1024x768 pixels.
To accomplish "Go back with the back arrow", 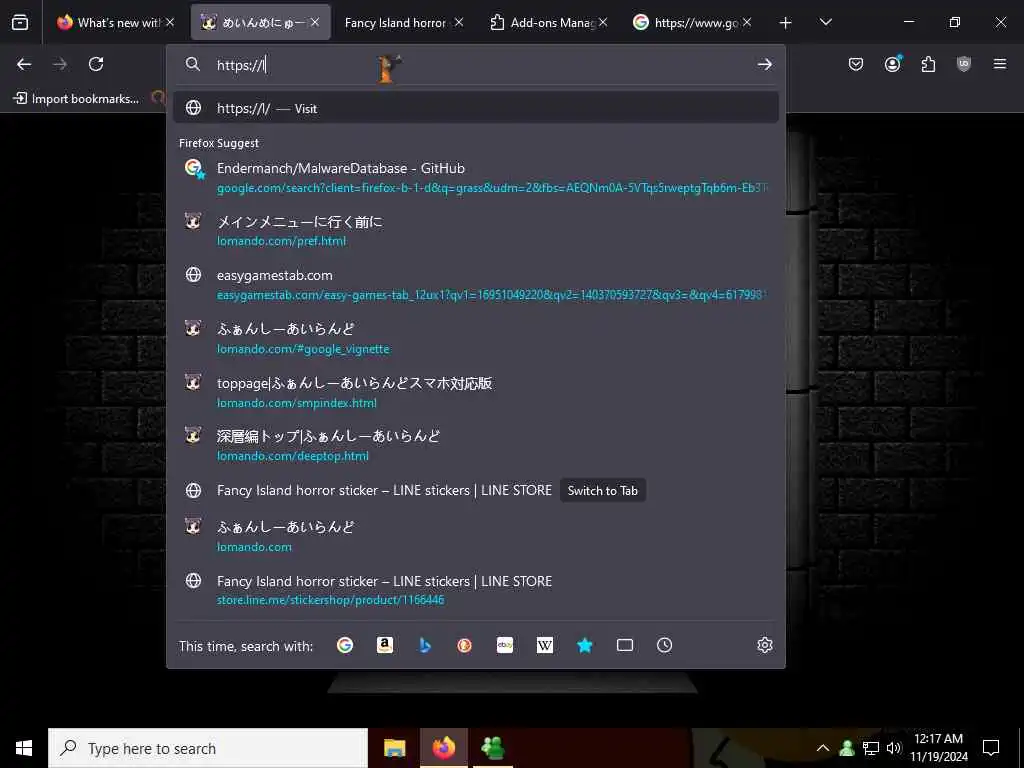I will (x=24, y=64).
